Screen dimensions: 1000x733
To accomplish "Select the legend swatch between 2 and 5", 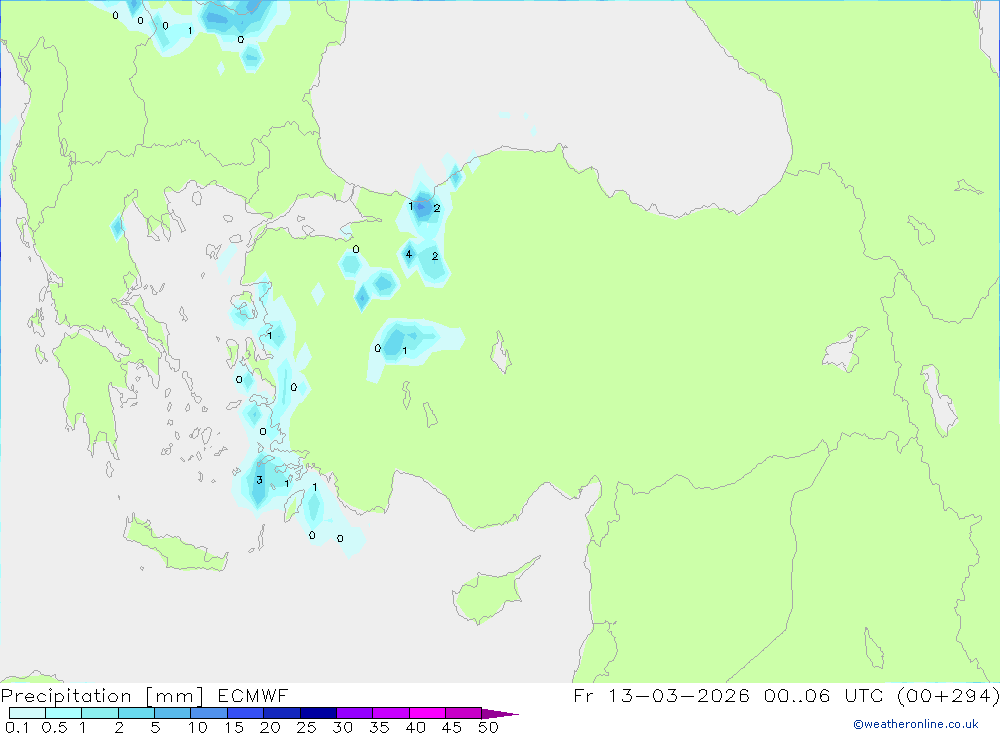I will 136,713.
